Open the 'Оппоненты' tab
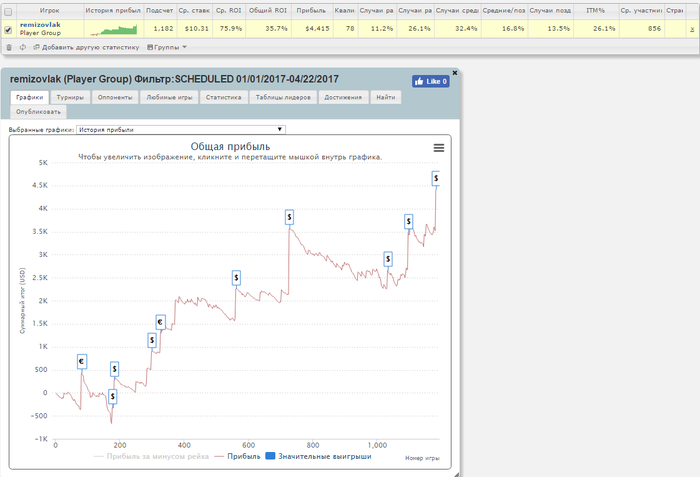 [x=115, y=97]
